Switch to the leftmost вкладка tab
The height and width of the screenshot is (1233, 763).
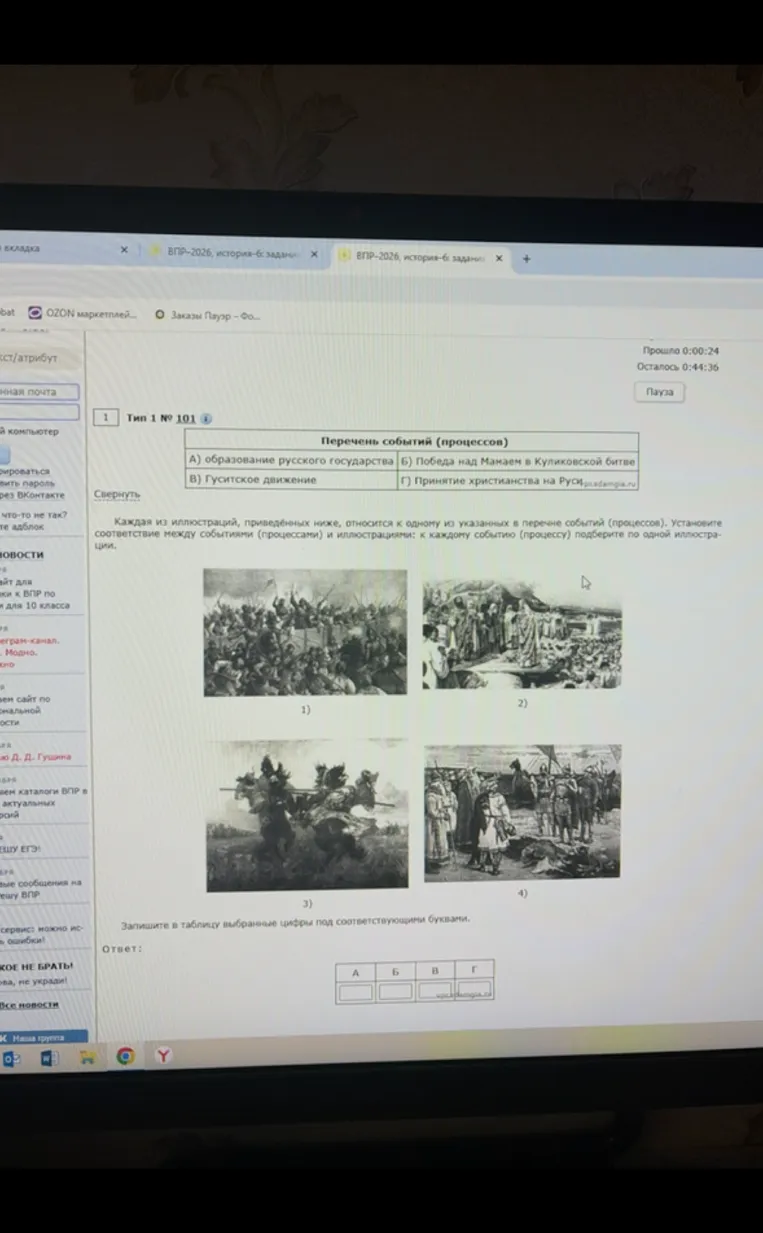66,249
